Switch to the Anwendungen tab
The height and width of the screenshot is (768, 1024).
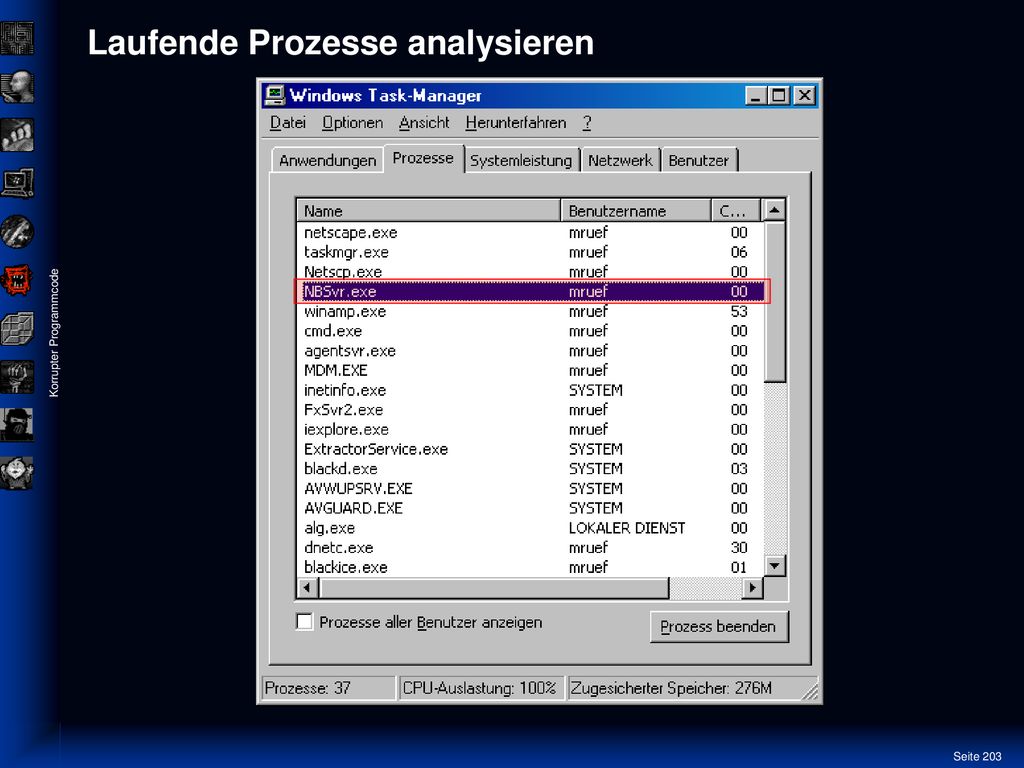327,161
